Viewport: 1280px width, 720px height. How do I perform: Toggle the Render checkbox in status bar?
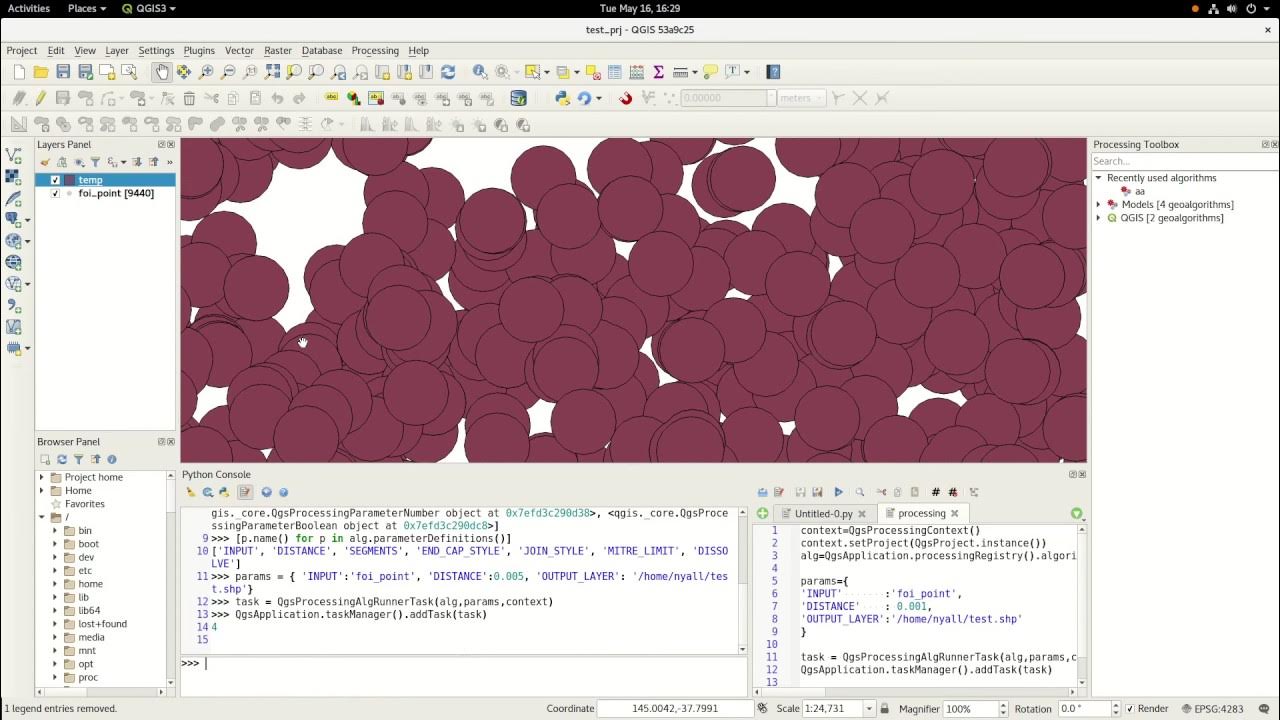coord(1129,709)
